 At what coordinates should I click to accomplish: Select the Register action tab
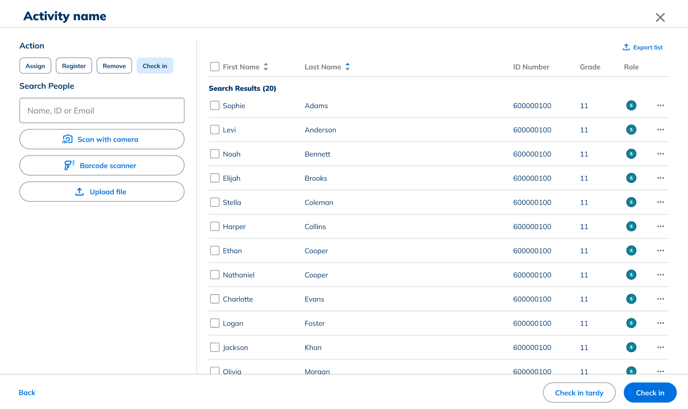[74, 66]
